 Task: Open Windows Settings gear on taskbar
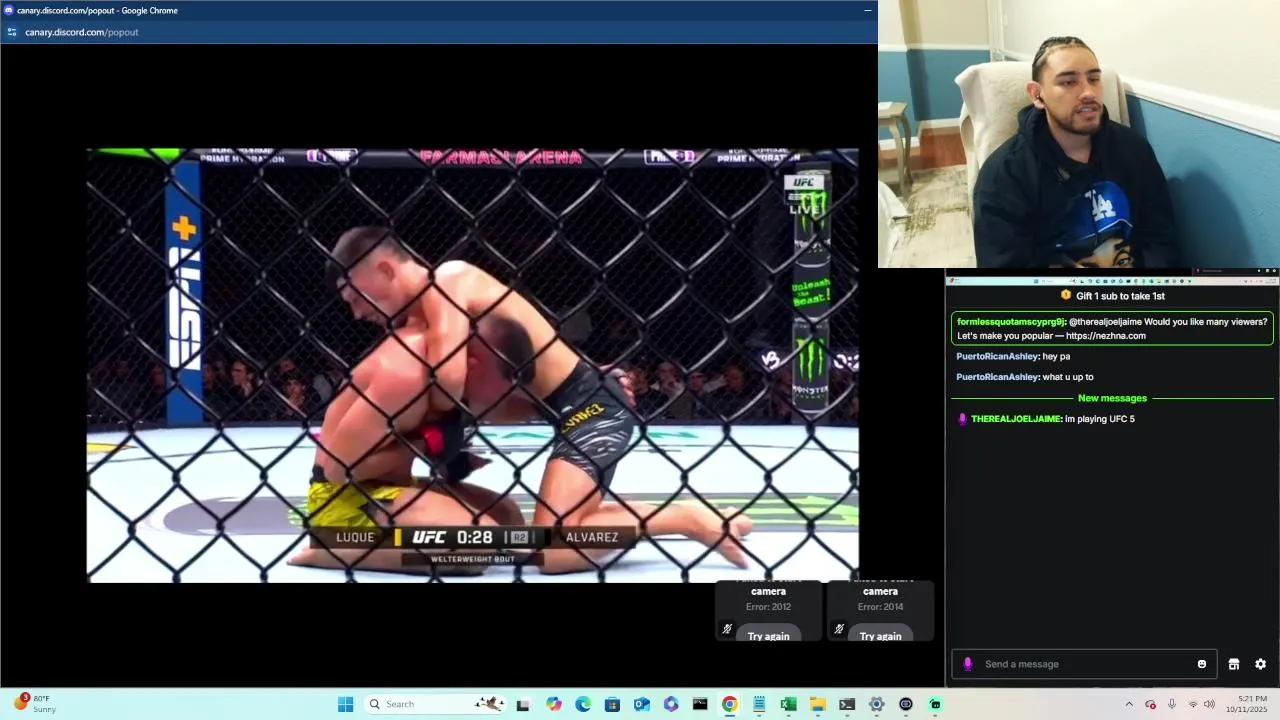876,704
